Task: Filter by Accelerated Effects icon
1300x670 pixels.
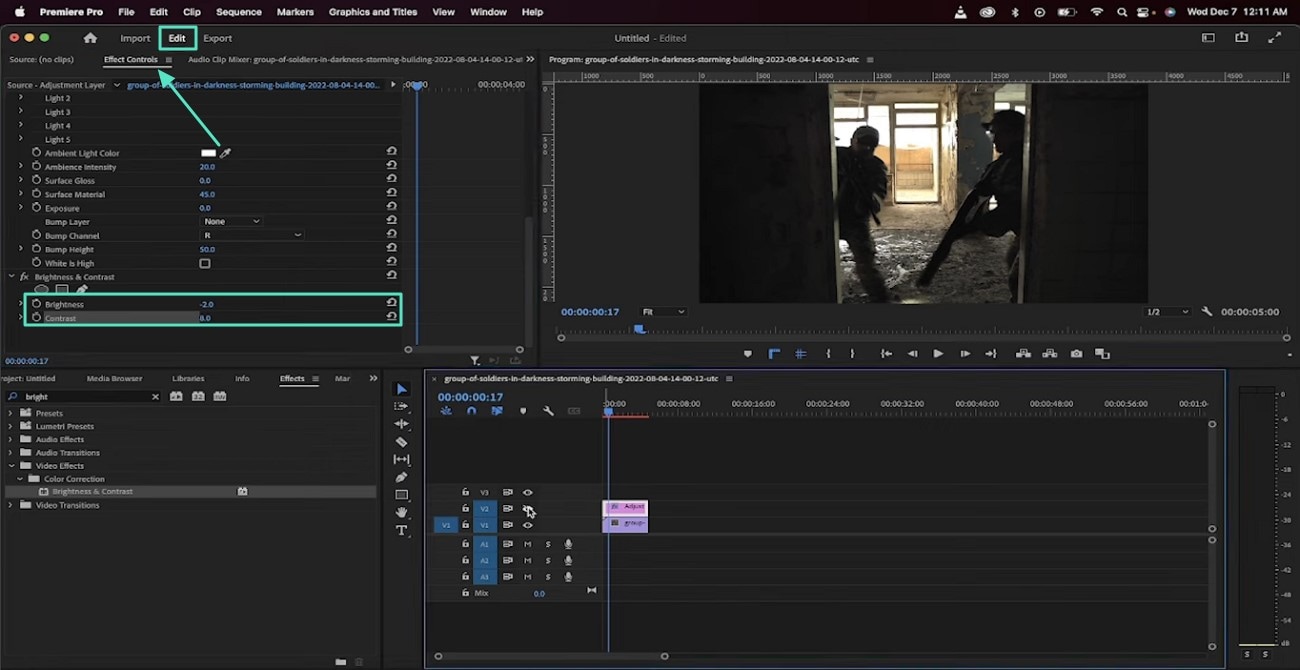Action: [x=176, y=396]
